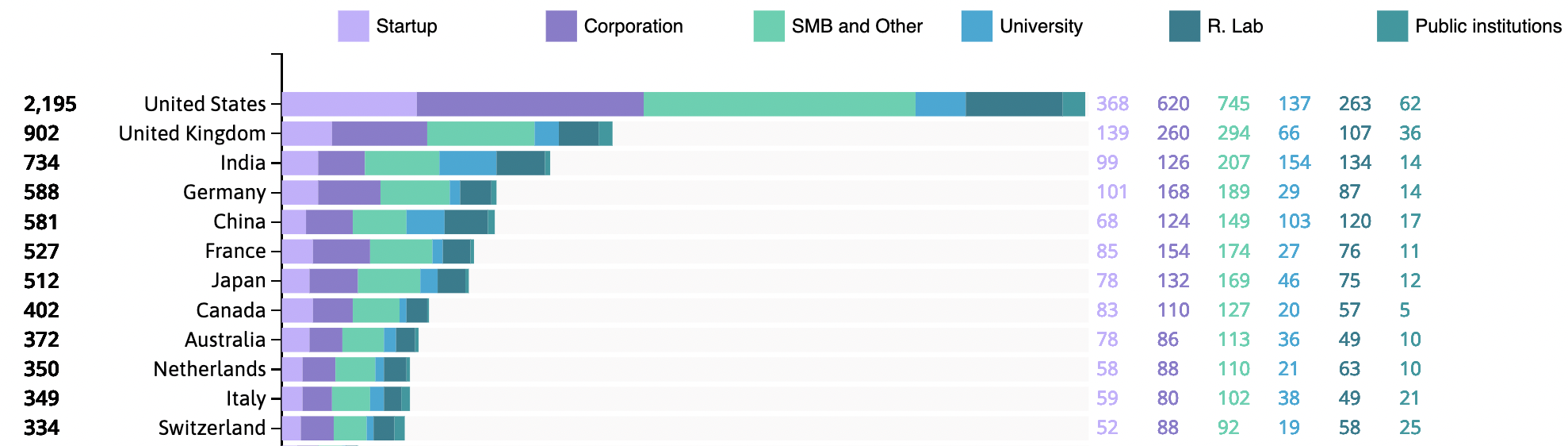Click the China University value 103

pos(1294,221)
